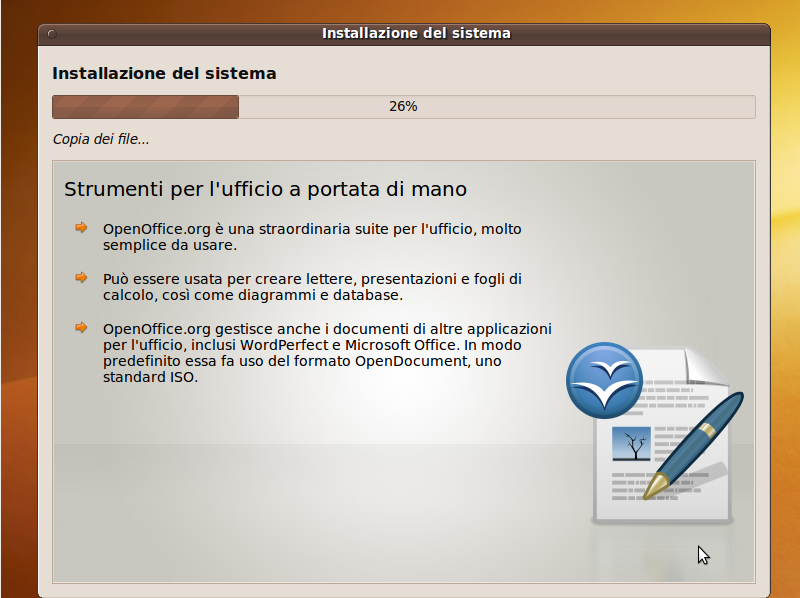800x598 pixels.
Task: Click the orange arrow beside 'Può essere usata'
Action: pos(81,278)
